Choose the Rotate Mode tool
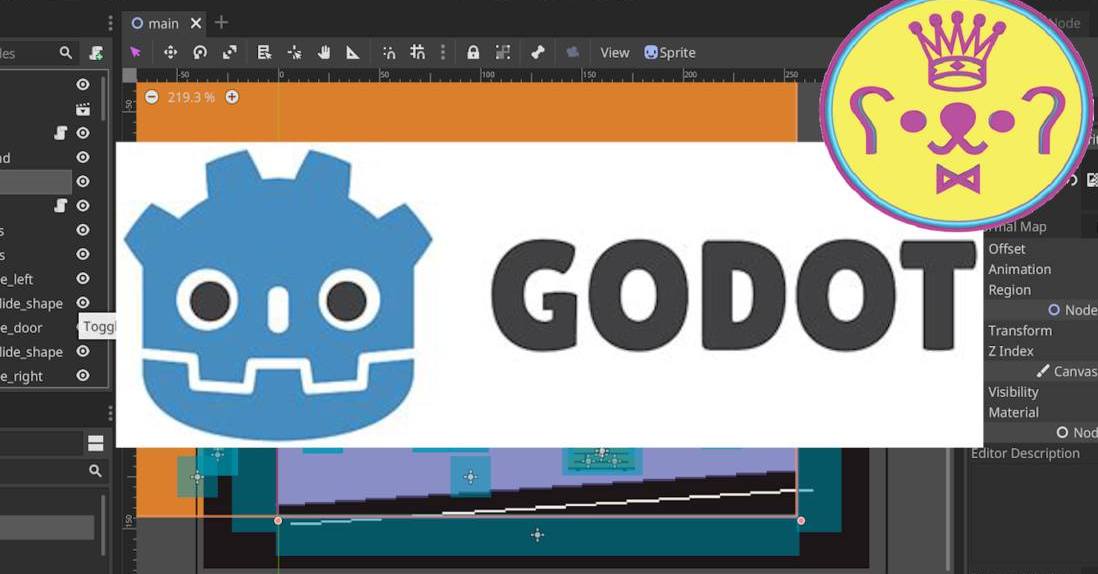Viewport: 1098px width, 574px height. coord(200,52)
